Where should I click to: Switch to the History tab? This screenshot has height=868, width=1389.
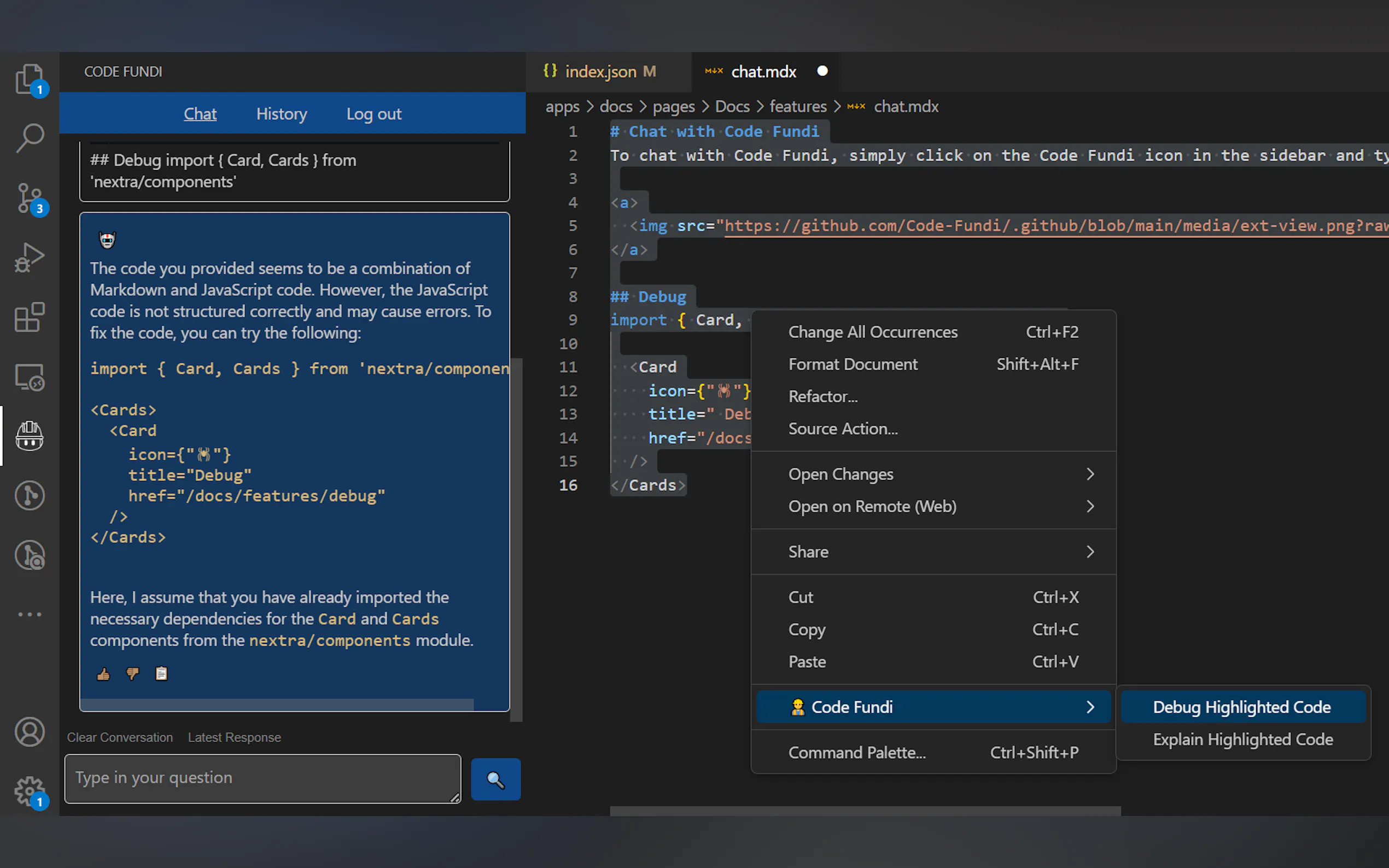click(x=282, y=114)
